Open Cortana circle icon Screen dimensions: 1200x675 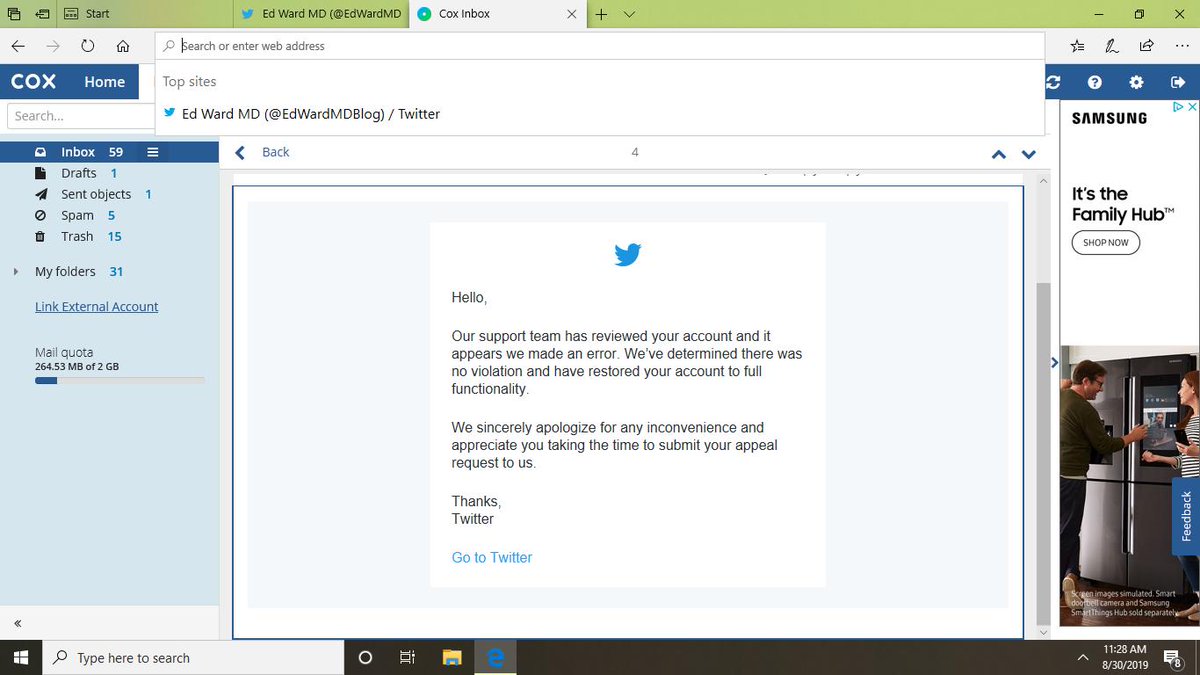click(365, 657)
